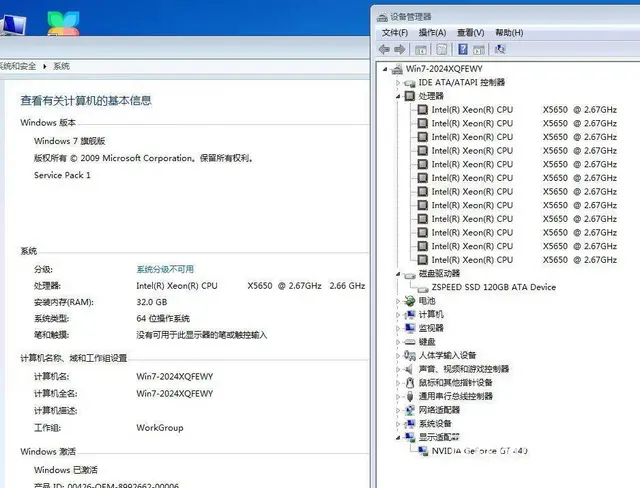Viewport: 640px width, 488px height.
Task: Click the blue Help question-mark toolbar icon
Action: pos(463,49)
